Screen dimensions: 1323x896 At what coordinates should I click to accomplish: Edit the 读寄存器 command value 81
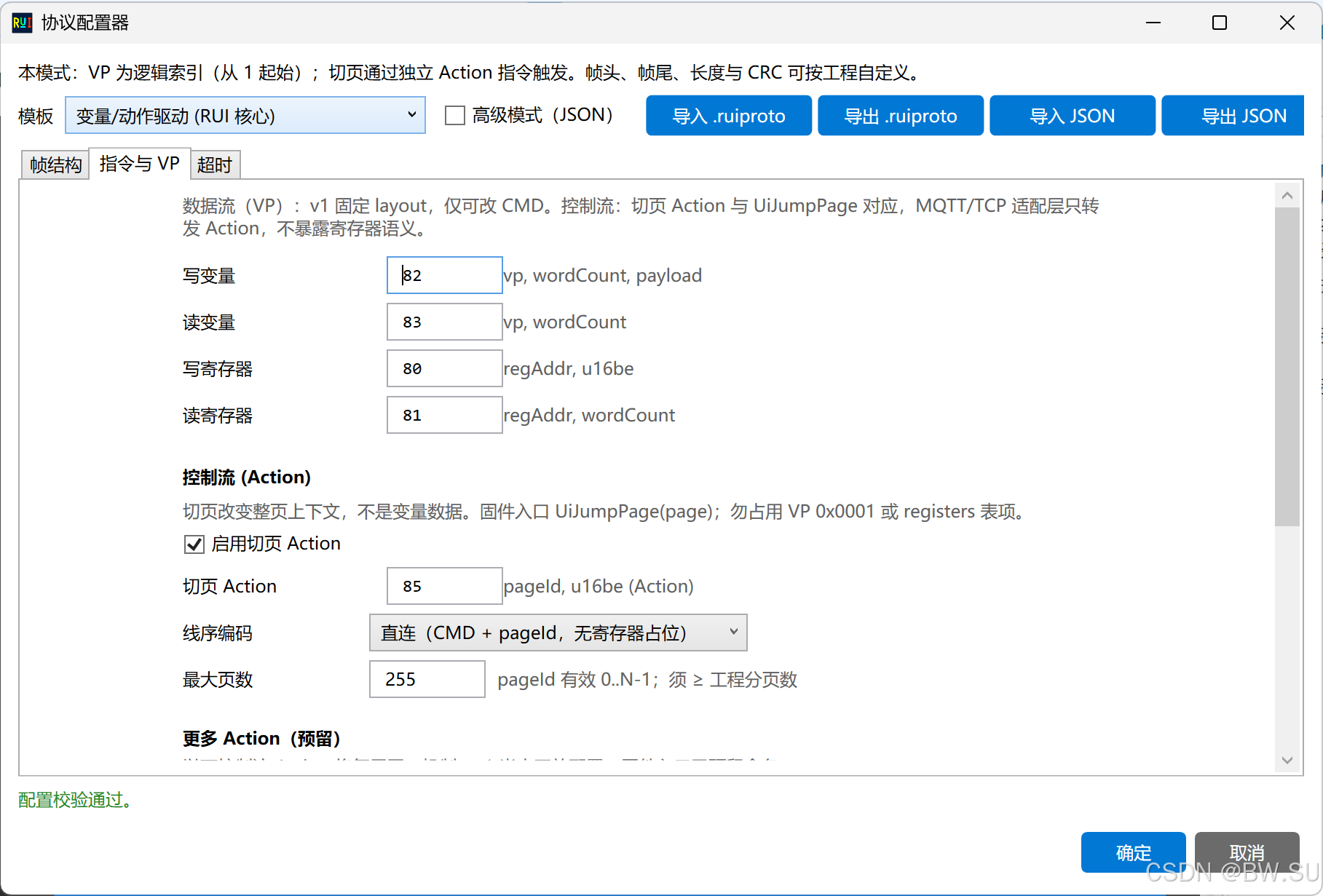445,415
